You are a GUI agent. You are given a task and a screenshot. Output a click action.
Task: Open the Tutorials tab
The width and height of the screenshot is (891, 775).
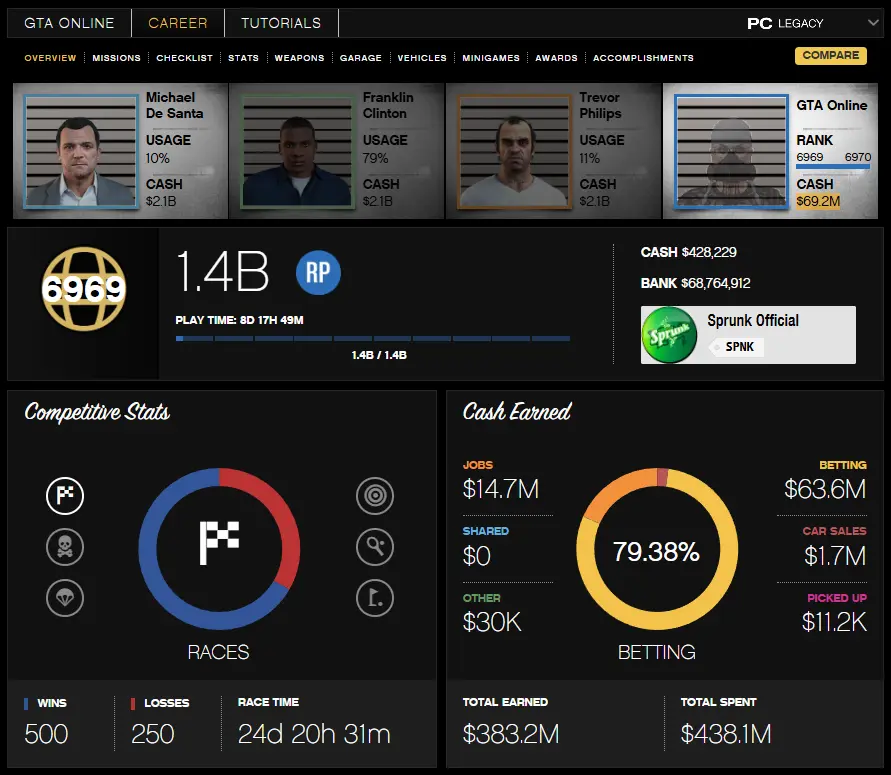point(281,23)
